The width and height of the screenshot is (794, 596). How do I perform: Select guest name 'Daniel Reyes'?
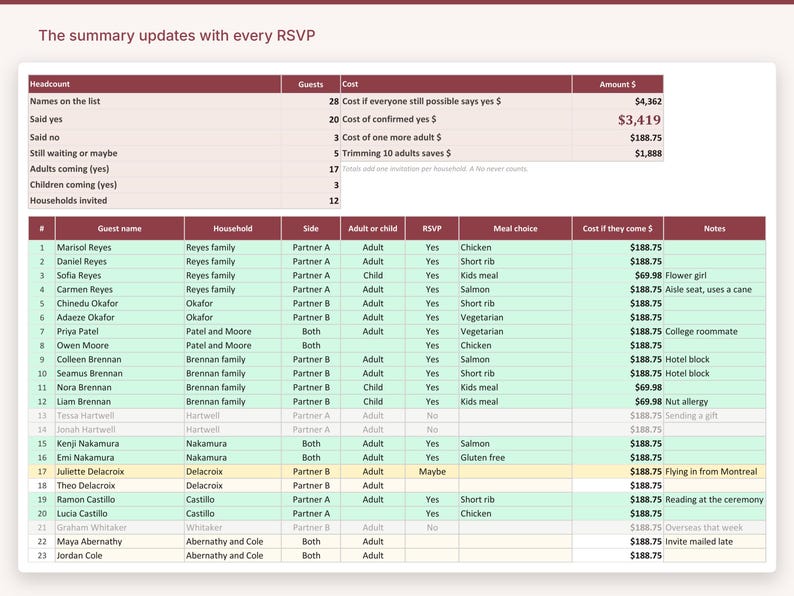pos(82,261)
